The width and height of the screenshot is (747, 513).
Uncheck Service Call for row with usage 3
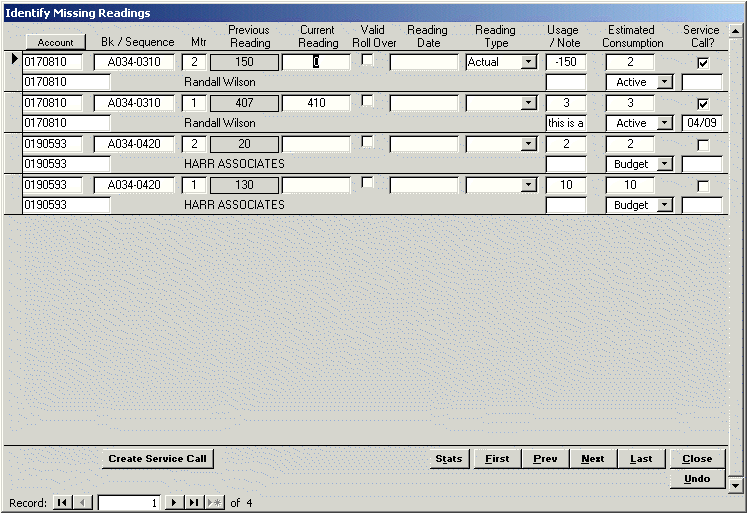tap(703, 104)
